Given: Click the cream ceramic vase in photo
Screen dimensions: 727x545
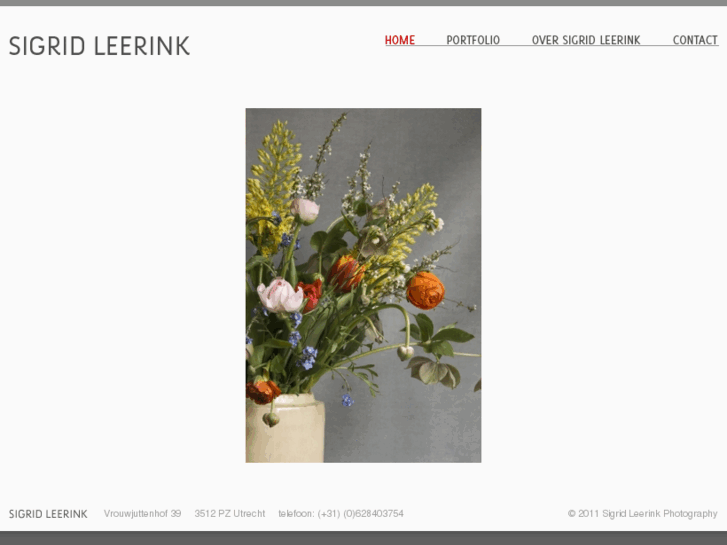Looking at the screenshot, I should pyautogui.click(x=285, y=428).
